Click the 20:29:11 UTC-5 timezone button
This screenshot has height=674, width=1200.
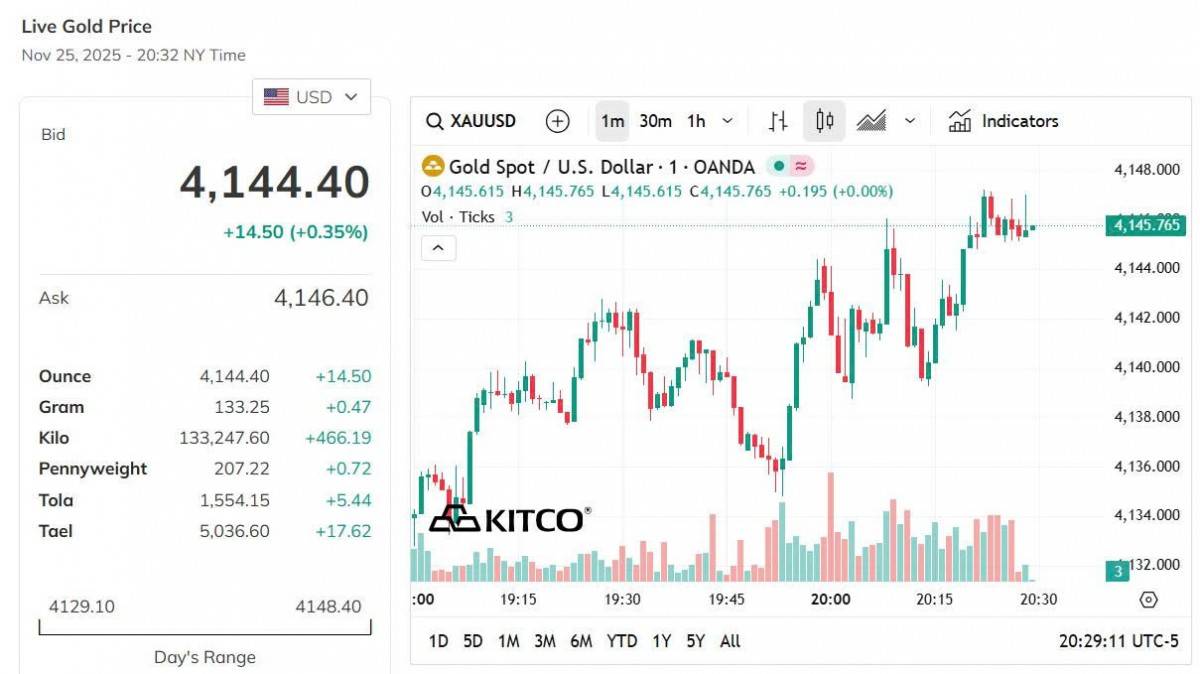tap(1119, 641)
